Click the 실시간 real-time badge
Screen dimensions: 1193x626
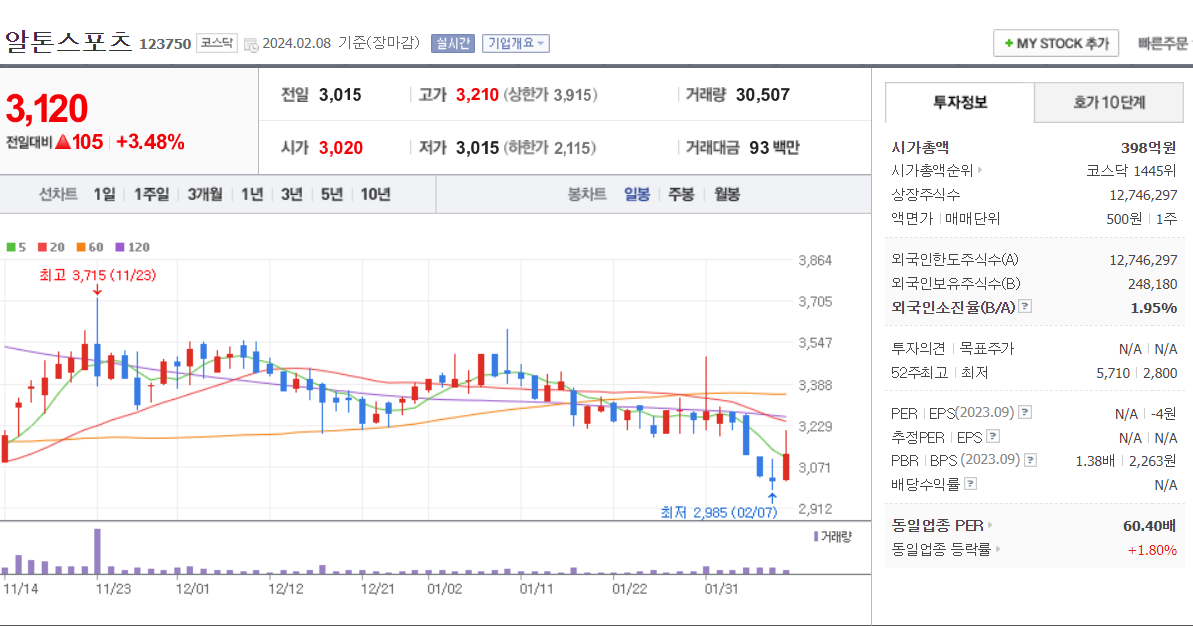pos(453,43)
